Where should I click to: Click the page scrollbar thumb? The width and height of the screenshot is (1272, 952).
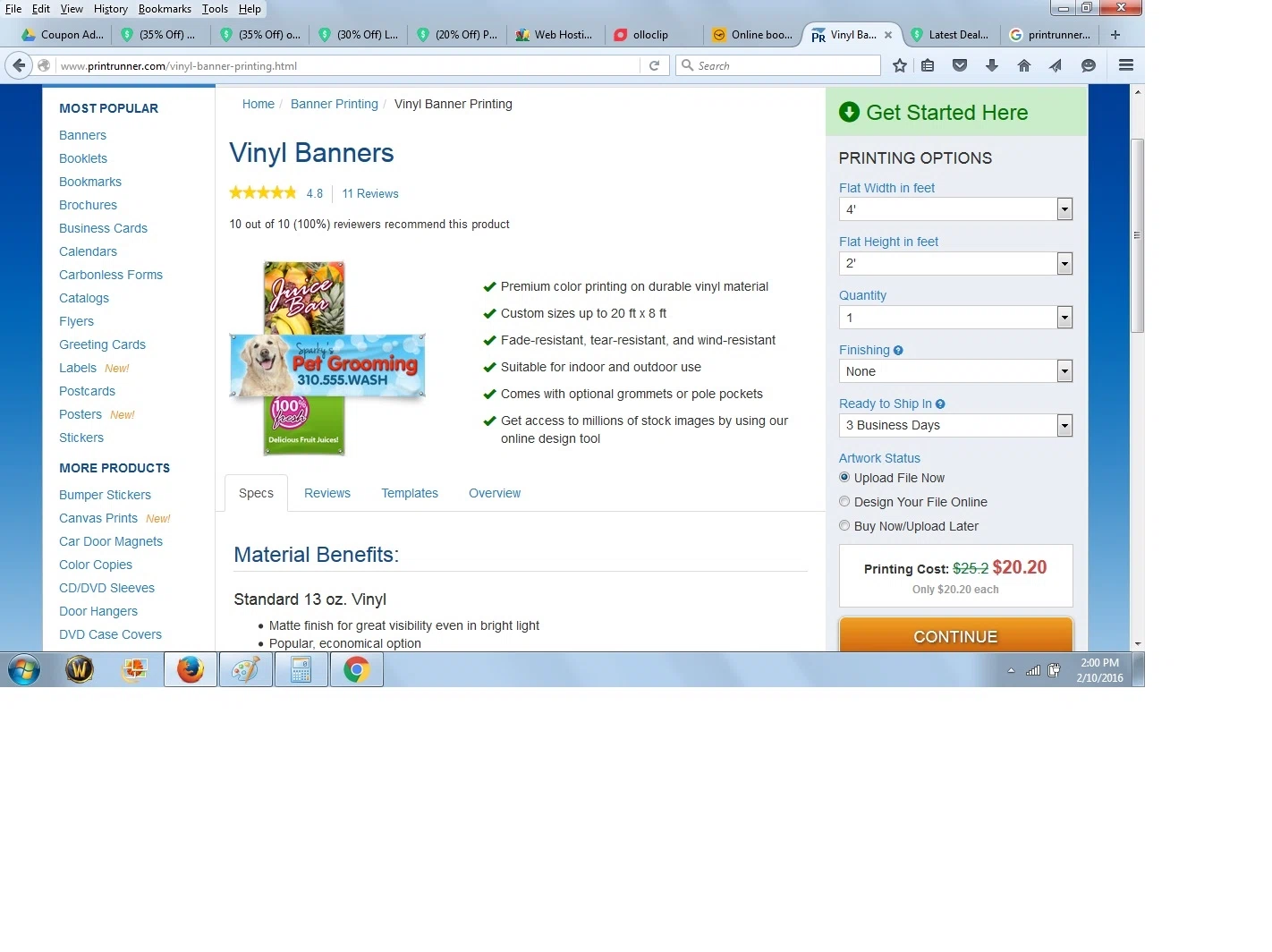pos(1138,235)
